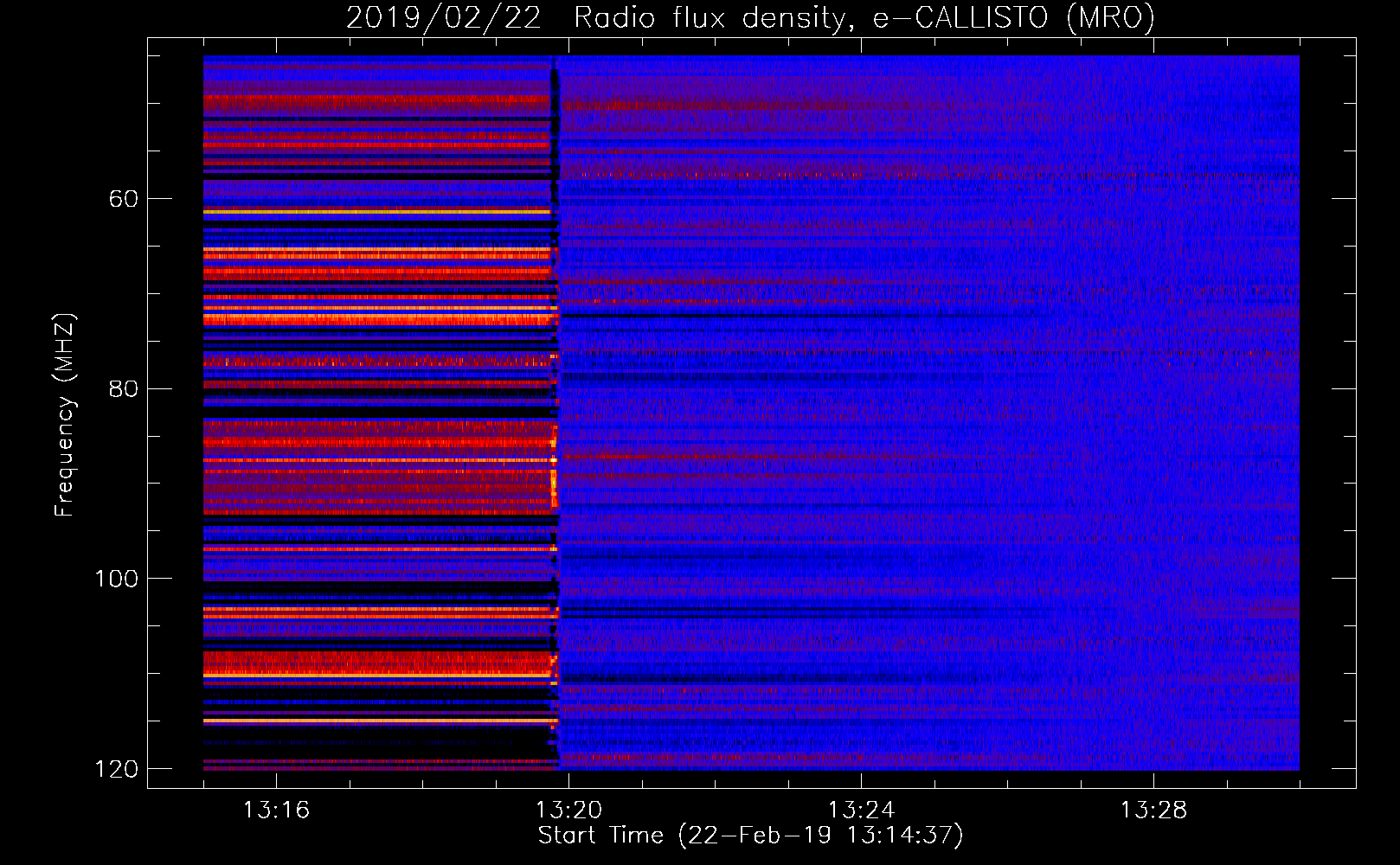Click the 13:24 time tick label

click(x=861, y=810)
